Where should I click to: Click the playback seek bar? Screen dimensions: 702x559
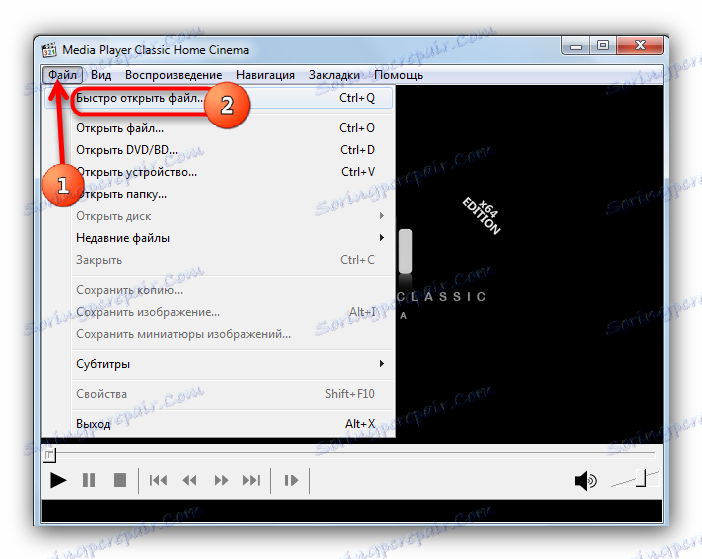pyautogui.click(x=351, y=455)
